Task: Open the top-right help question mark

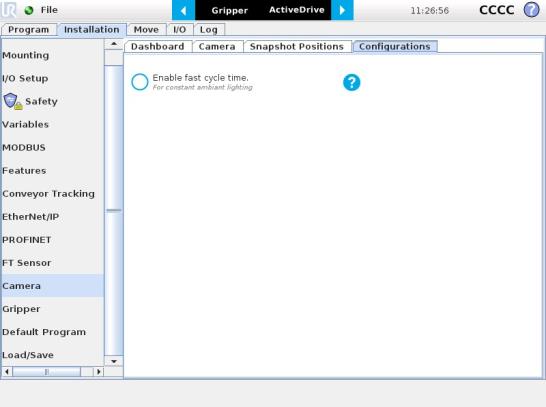Action: pyautogui.click(x=531, y=10)
